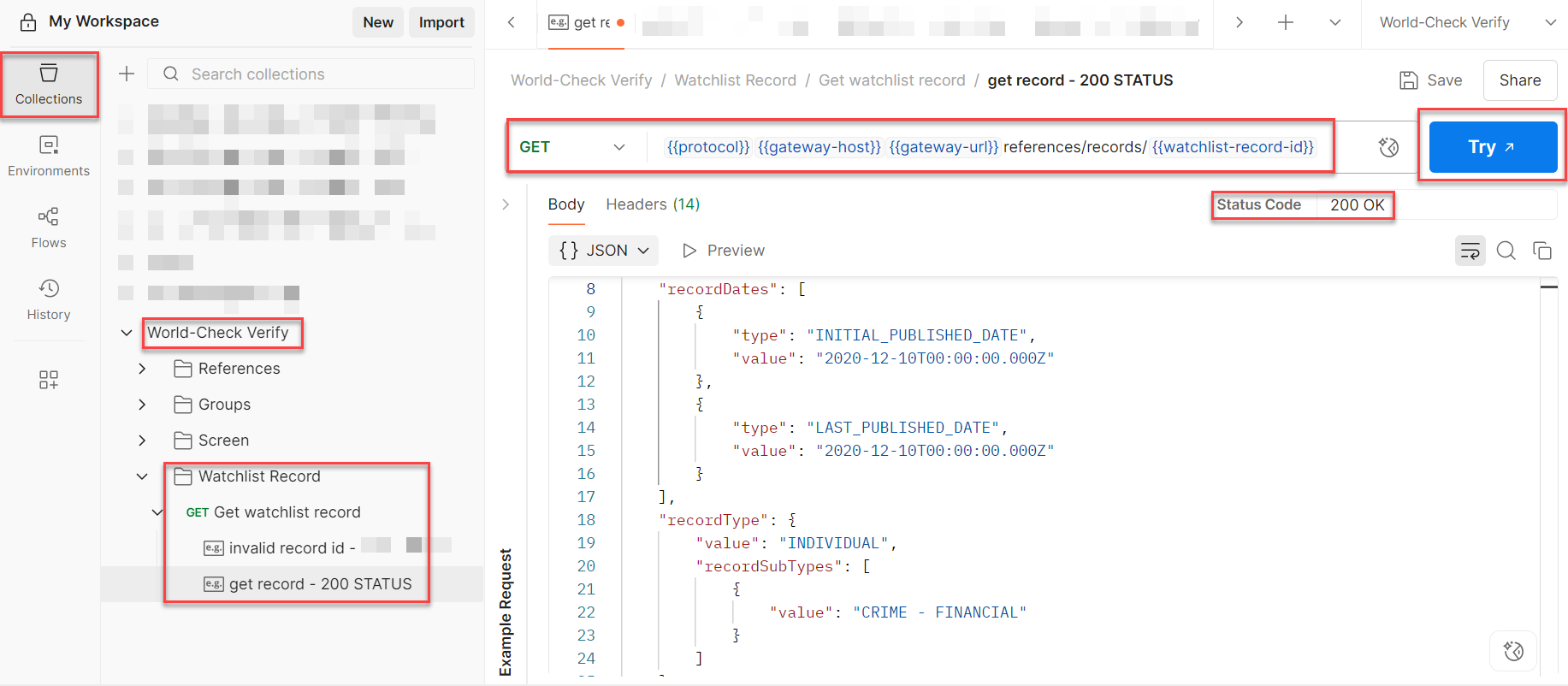Click Watchlist Record breadcrumb
Screen dimensions: 1568x686
735,80
